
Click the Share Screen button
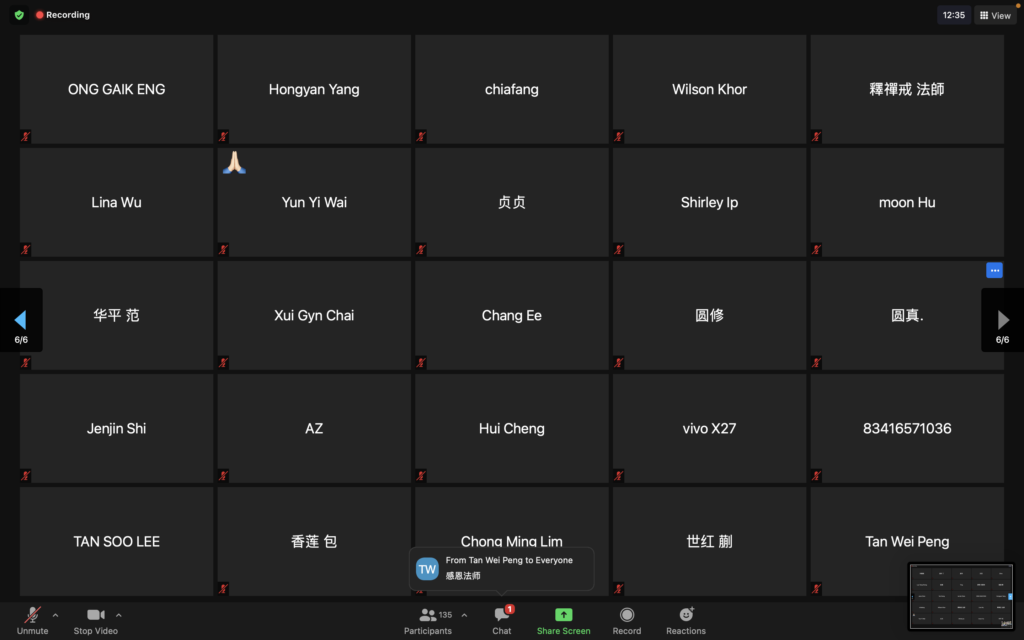[x=563, y=620]
